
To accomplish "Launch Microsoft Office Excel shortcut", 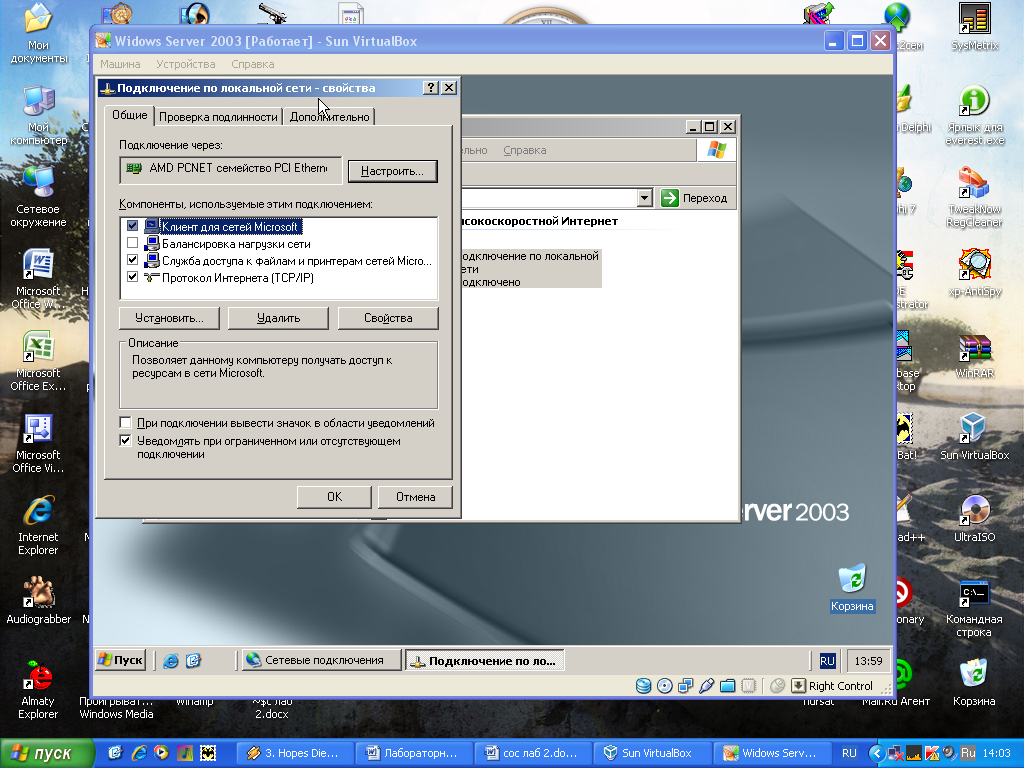I will coord(38,361).
